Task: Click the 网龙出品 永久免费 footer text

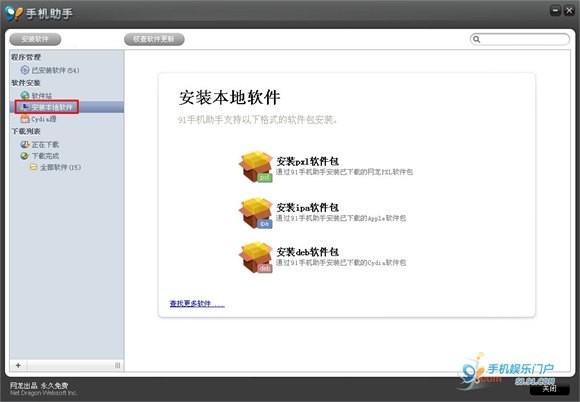Action: click(x=39, y=385)
